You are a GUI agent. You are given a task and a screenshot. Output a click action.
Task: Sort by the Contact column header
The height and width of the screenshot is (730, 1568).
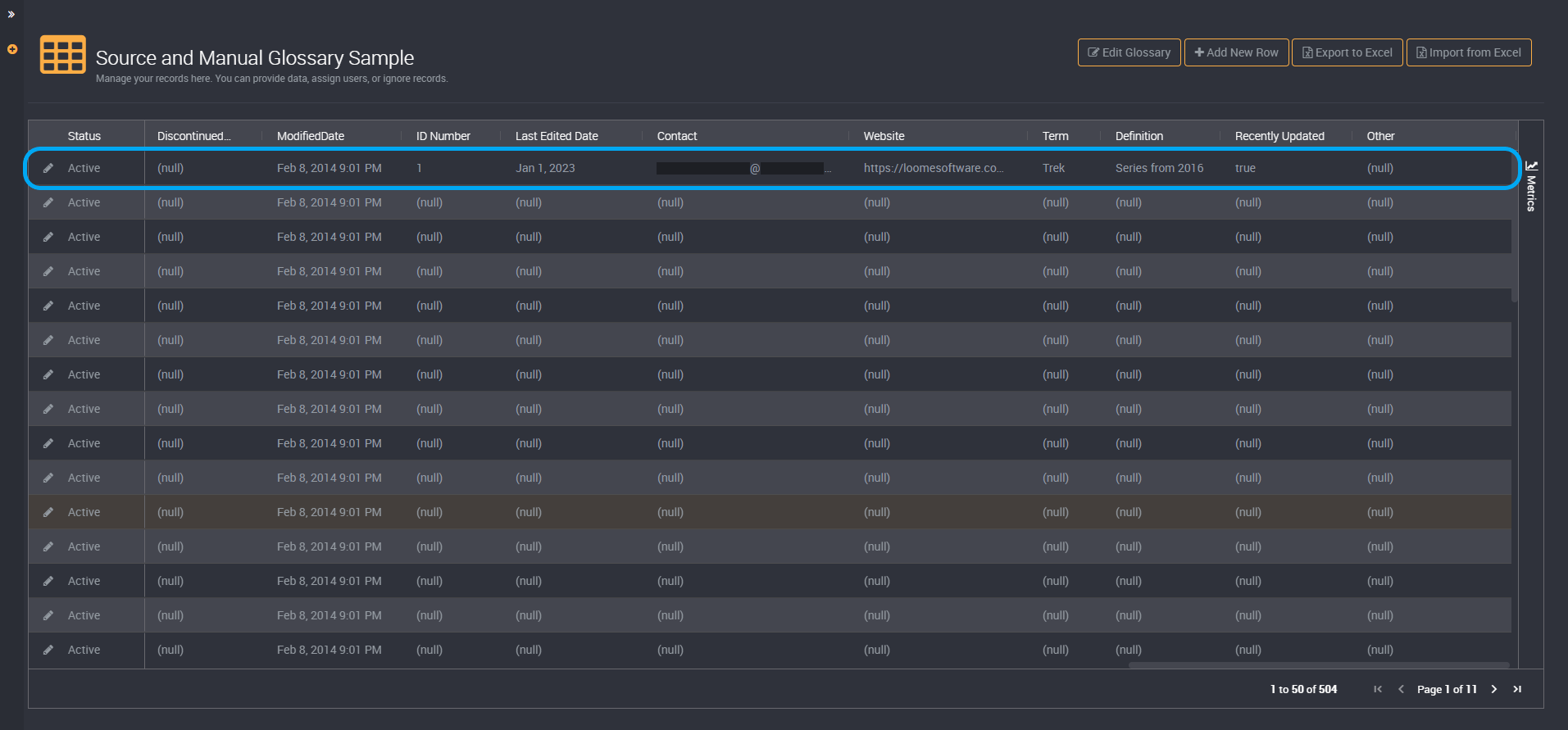point(677,136)
